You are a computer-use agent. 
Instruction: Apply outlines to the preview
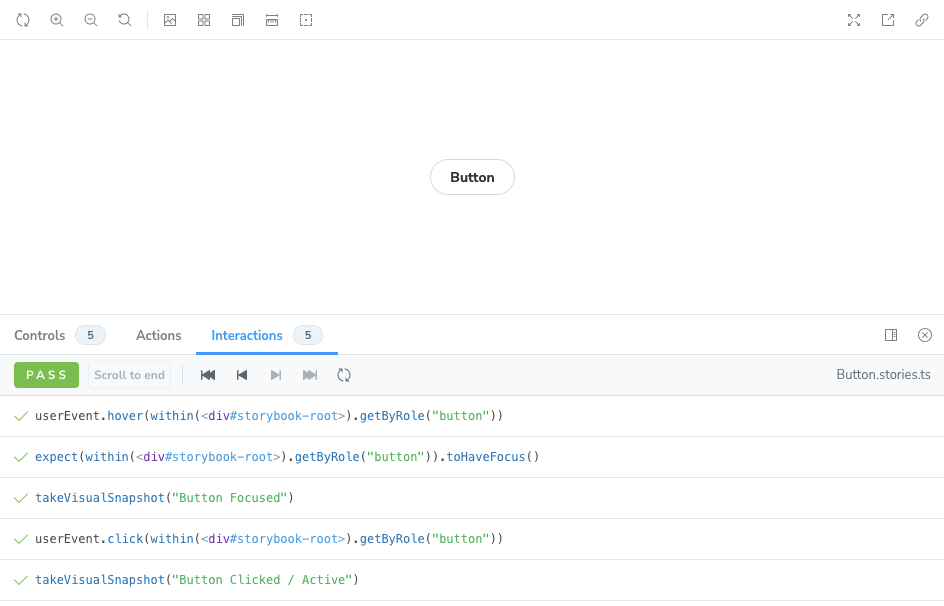tap(306, 20)
